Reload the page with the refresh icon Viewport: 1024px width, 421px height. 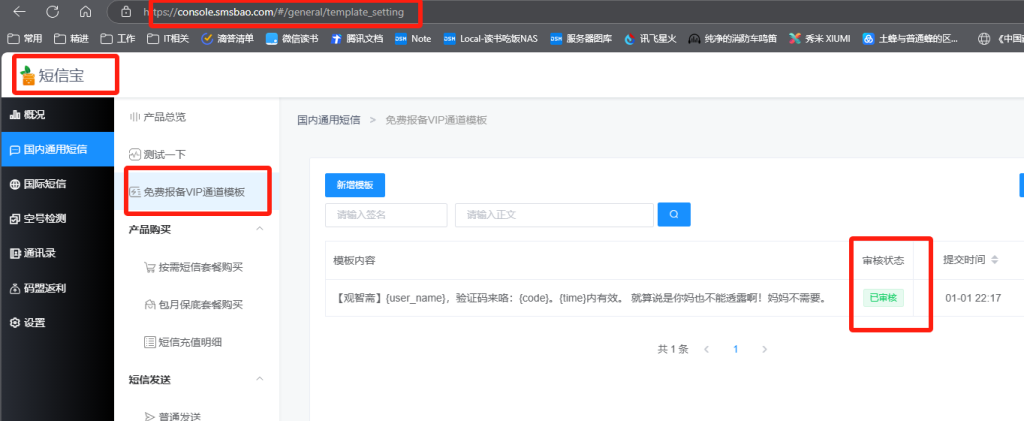pyautogui.click(x=53, y=12)
